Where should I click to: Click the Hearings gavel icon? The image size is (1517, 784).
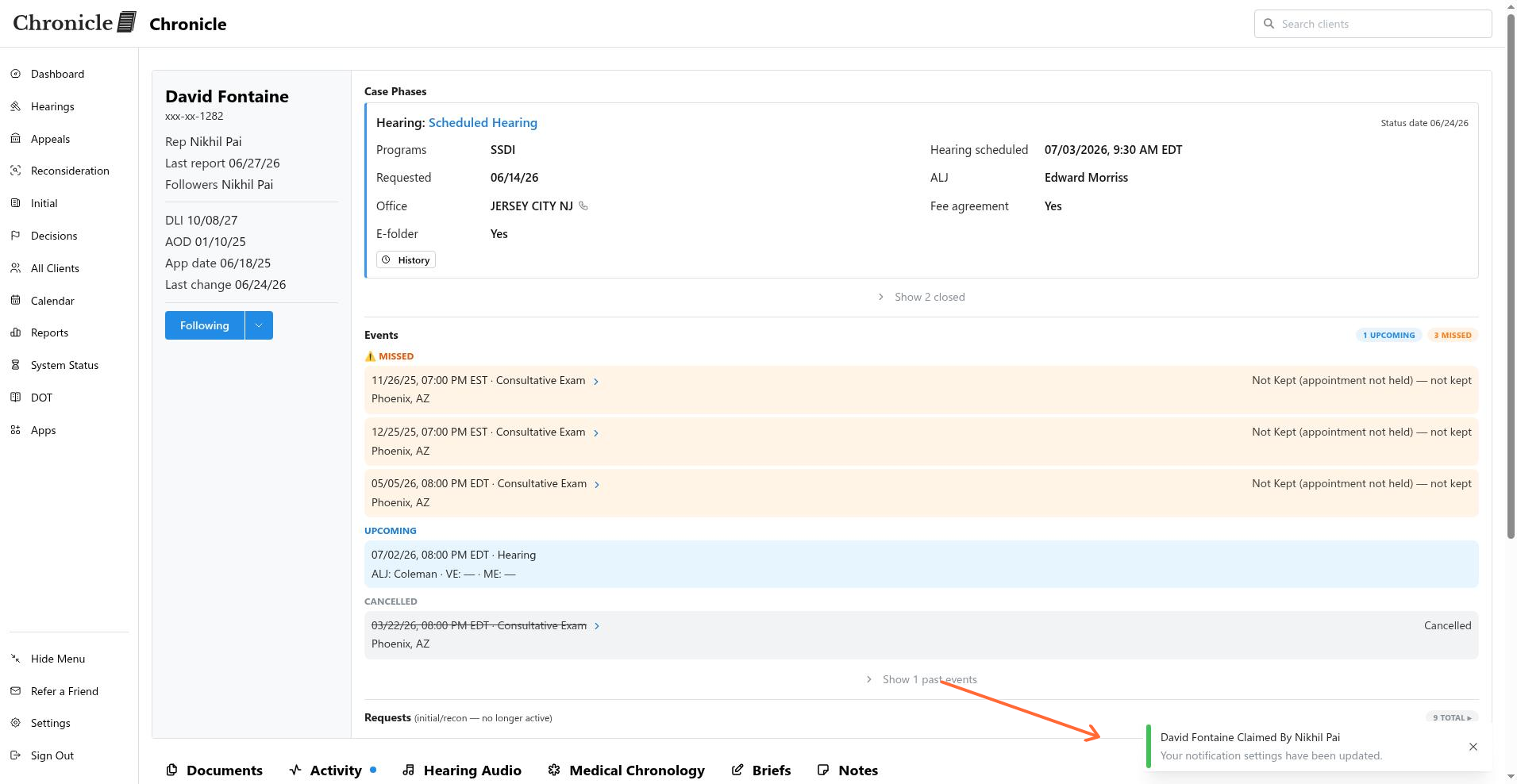pyautogui.click(x=15, y=106)
